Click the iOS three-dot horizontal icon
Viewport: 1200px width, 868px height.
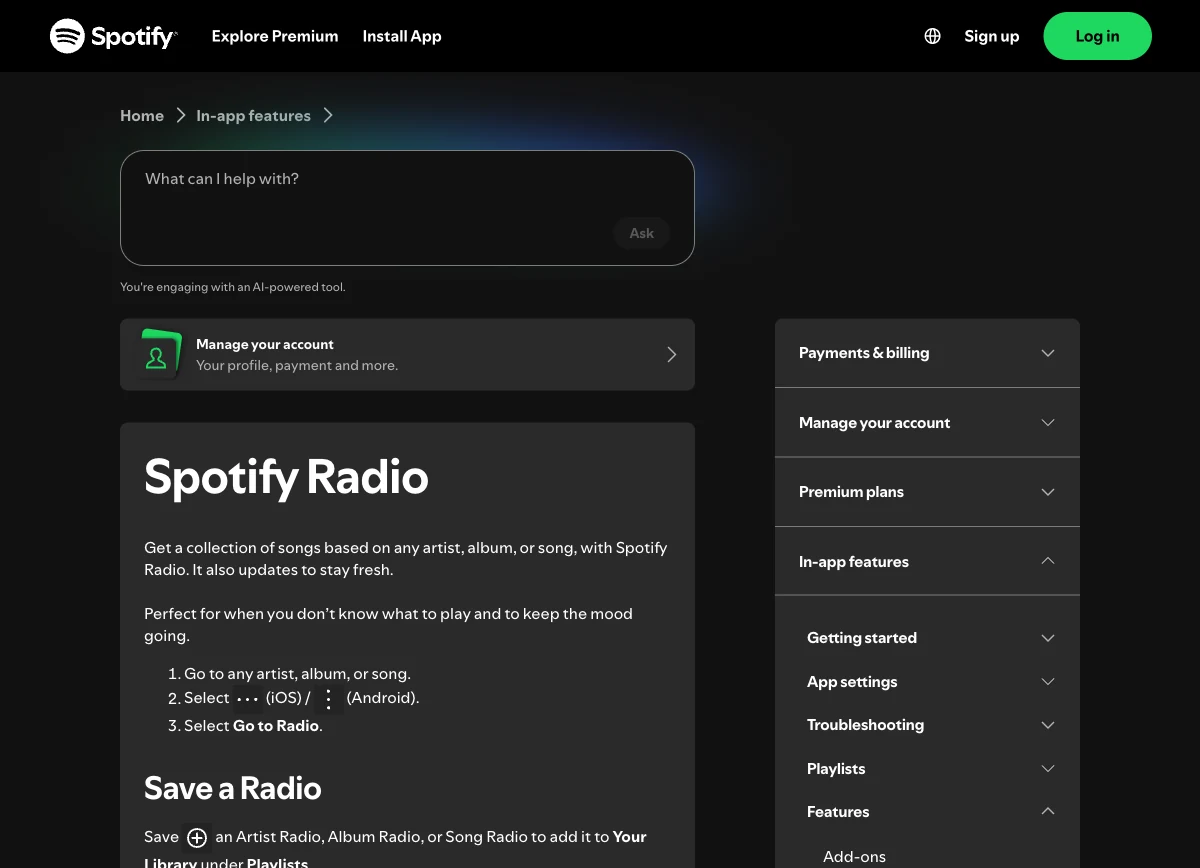248,698
